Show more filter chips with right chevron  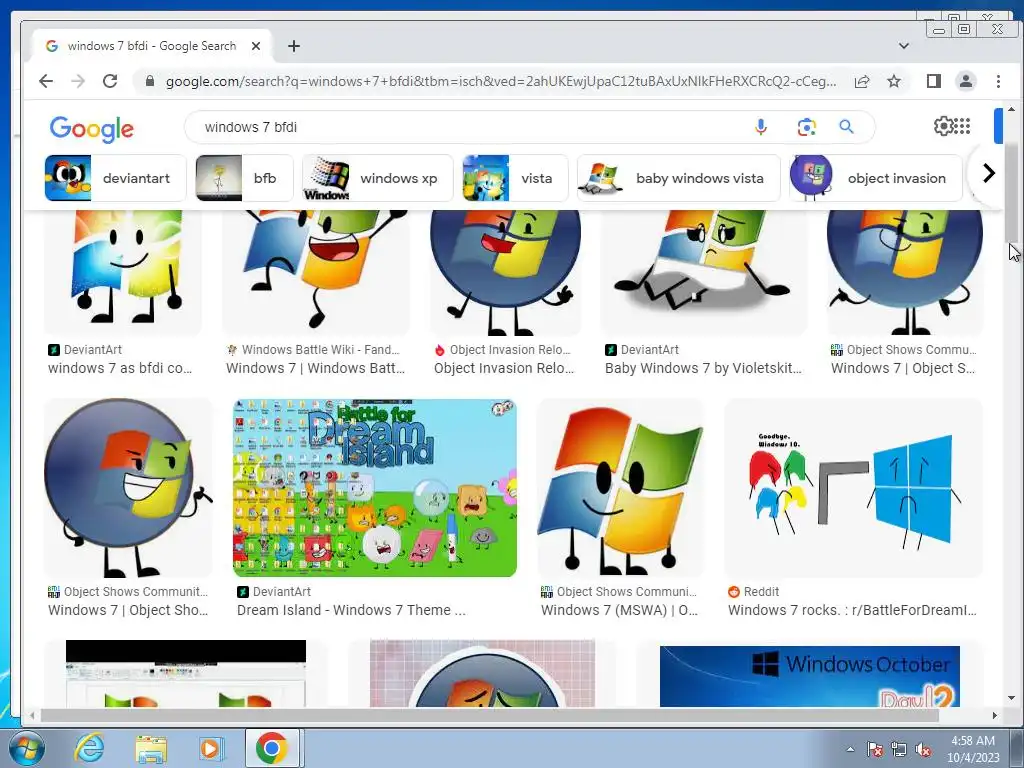tap(989, 173)
